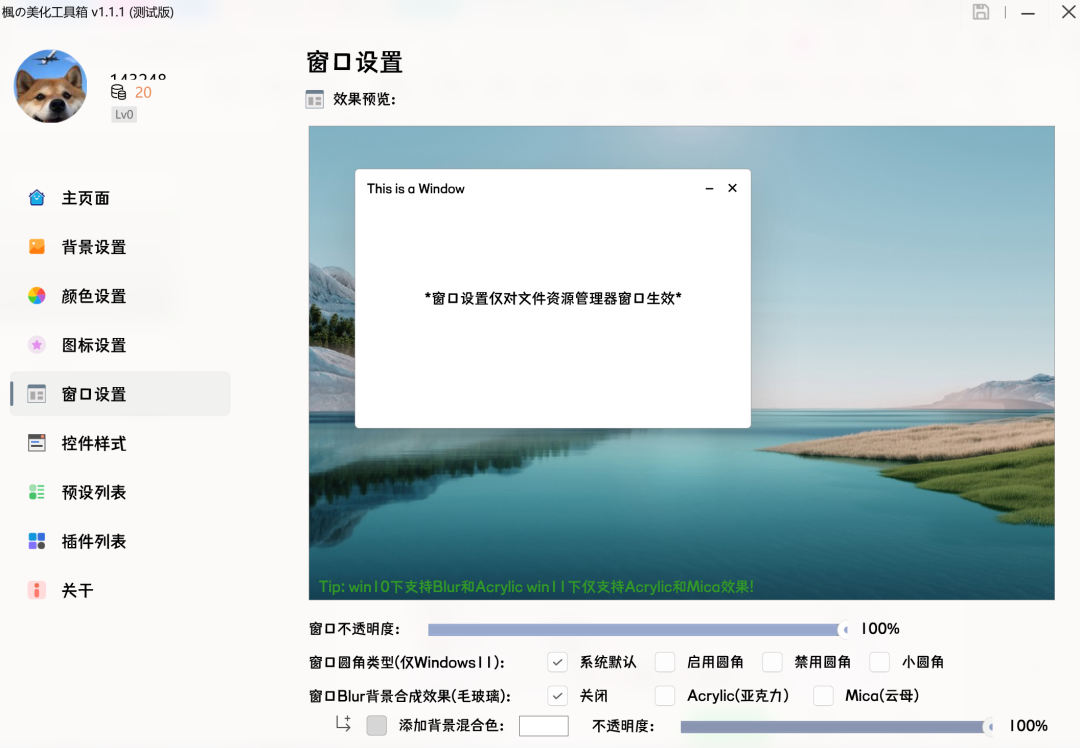This screenshot has height=748, width=1080.
Task: Check 启用圆角 option
Action: tap(665, 662)
